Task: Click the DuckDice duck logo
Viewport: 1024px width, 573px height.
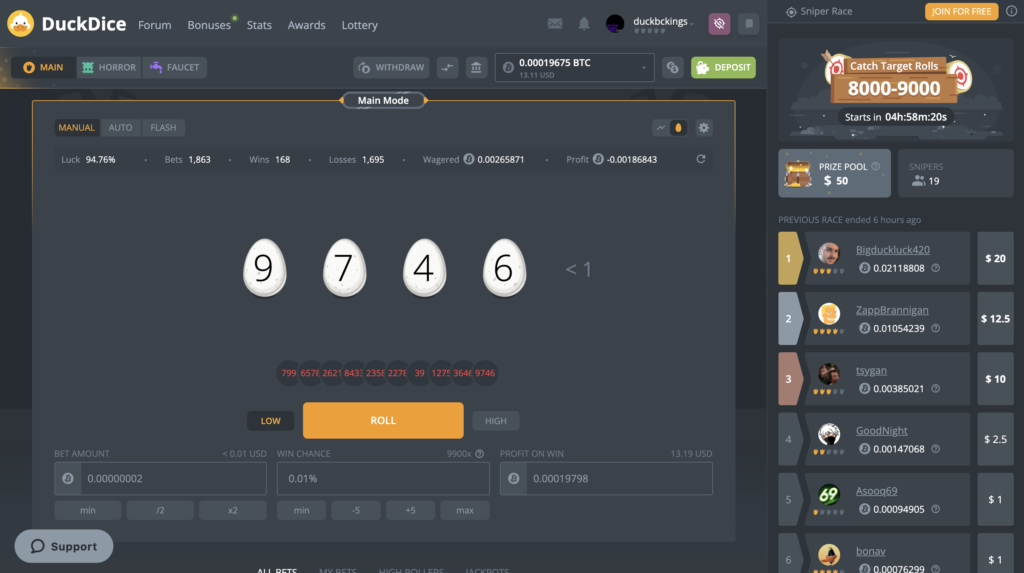Action: [x=21, y=24]
